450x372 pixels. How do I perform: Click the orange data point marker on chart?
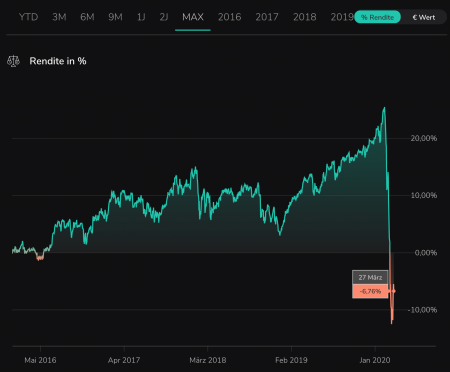pos(394,291)
